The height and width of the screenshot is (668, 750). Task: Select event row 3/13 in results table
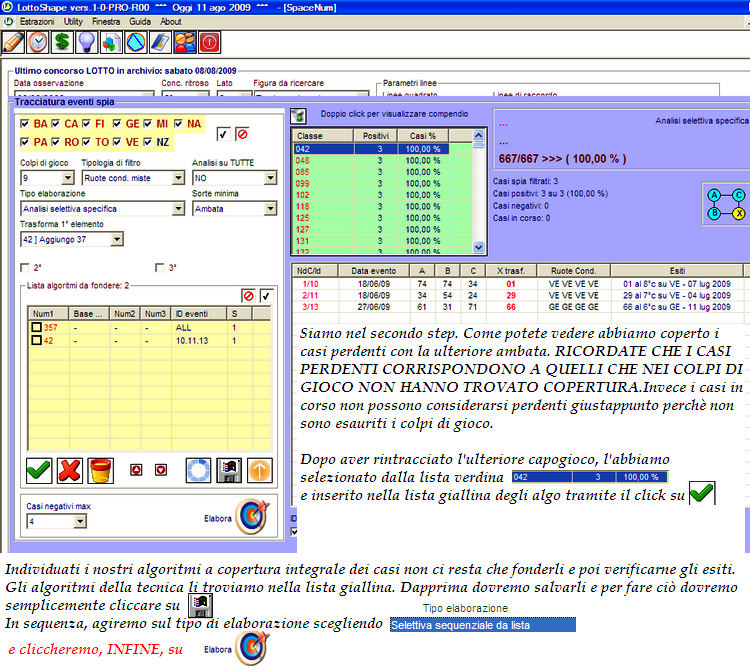point(518,307)
